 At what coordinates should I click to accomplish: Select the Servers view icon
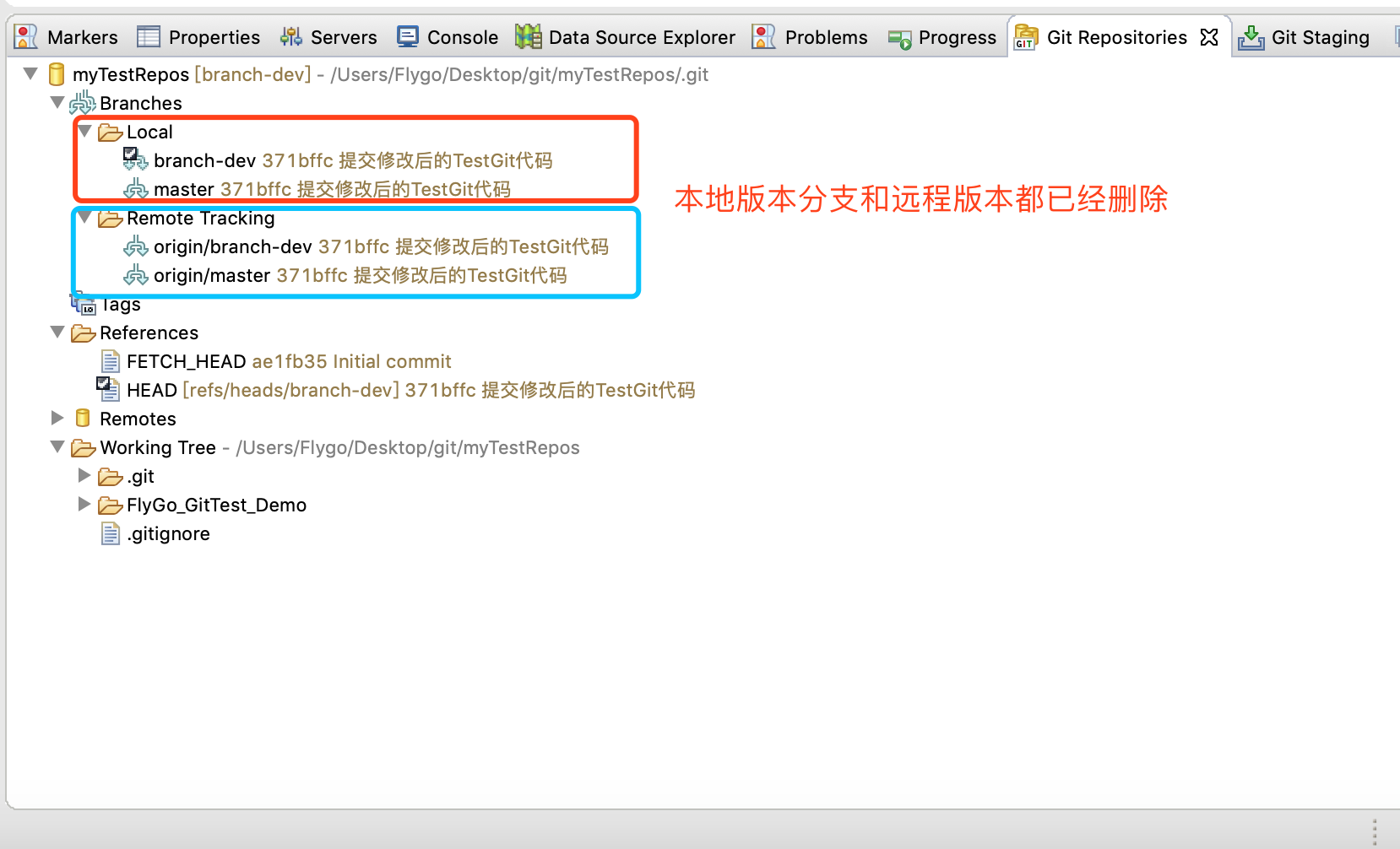pos(289,37)
